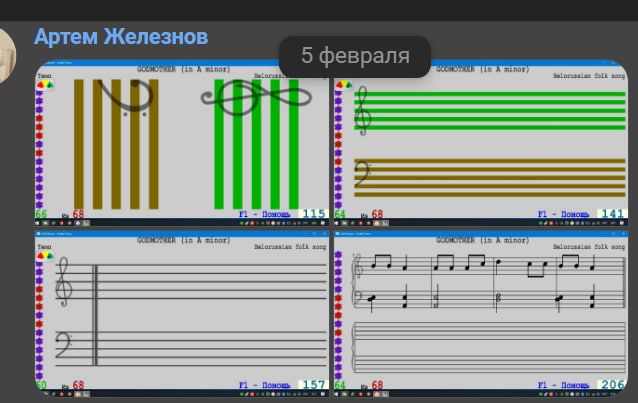The image size is (638, 403).
Task: Open the thumbnail with green horizontal staff
Action: coord(481,142)
